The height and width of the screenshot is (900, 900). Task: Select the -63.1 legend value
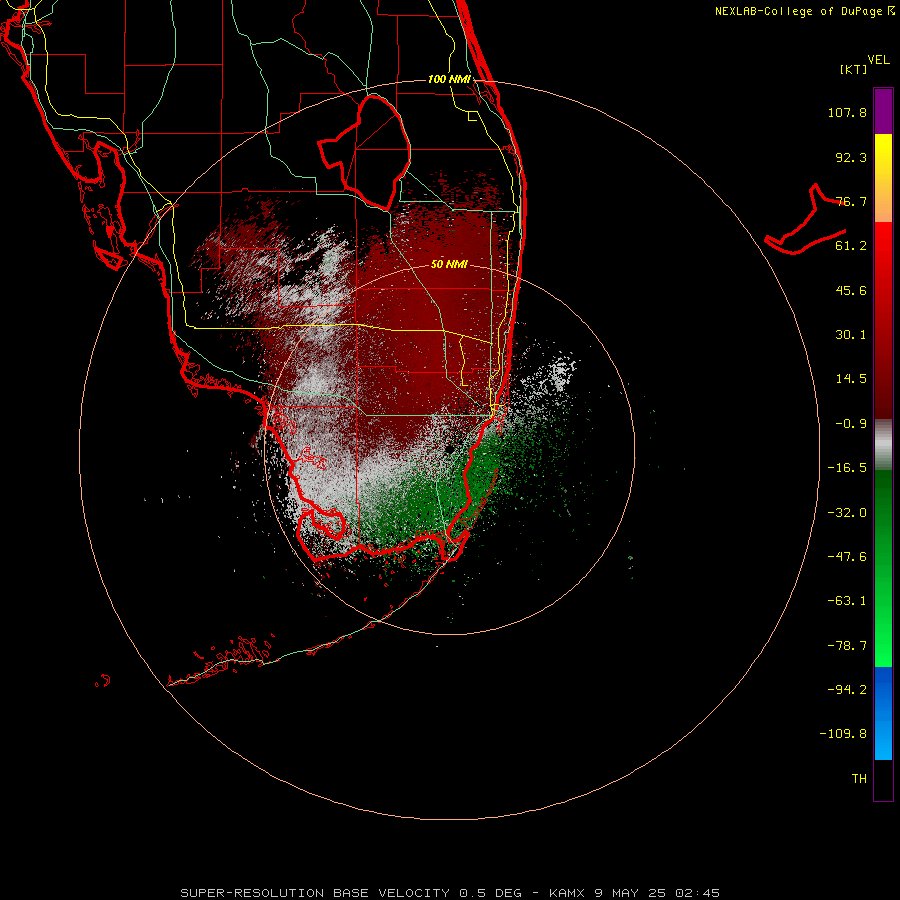[x=847, y=601]
